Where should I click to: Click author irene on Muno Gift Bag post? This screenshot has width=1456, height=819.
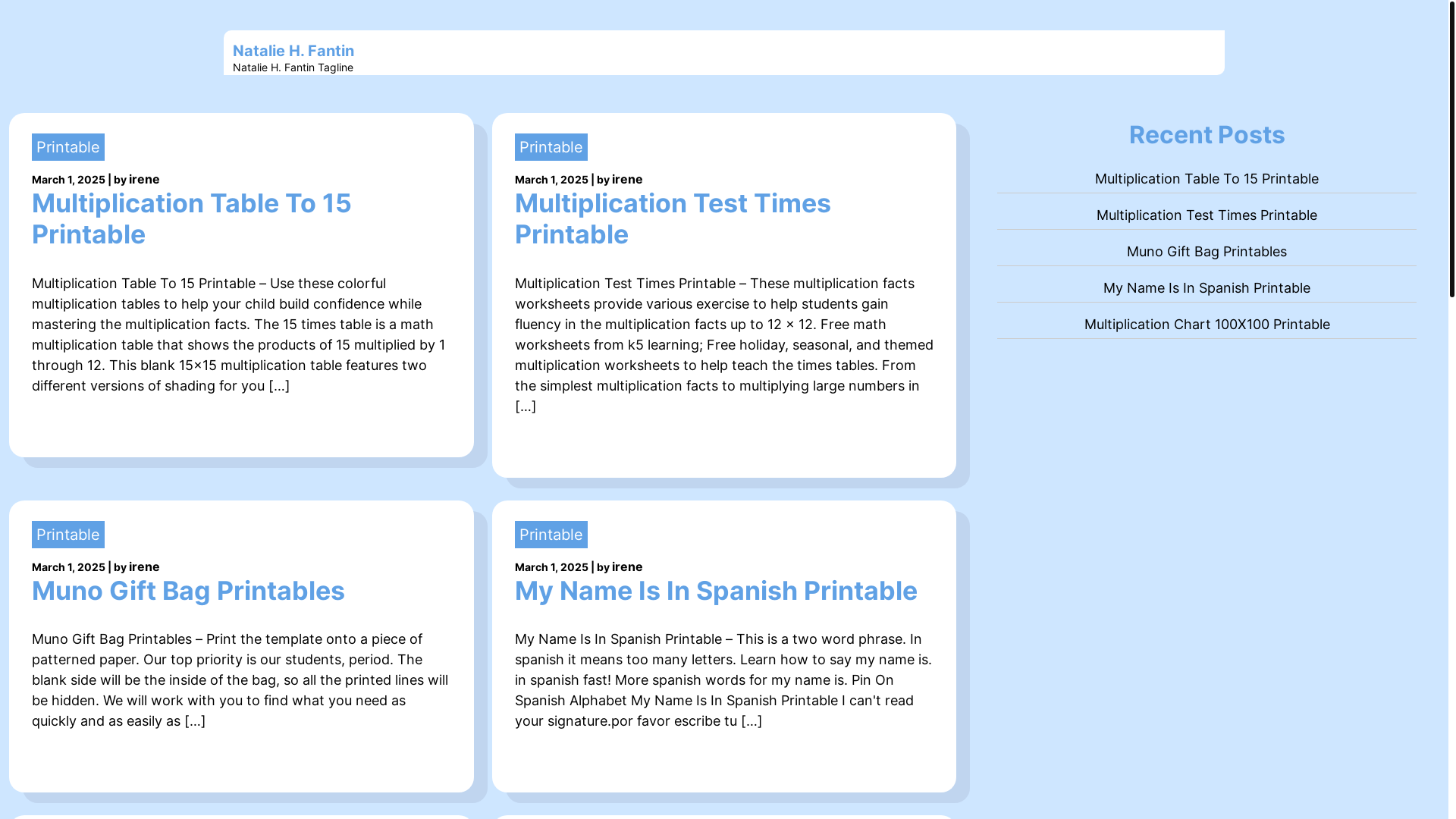pyautogui.click(x=144, y=567)
